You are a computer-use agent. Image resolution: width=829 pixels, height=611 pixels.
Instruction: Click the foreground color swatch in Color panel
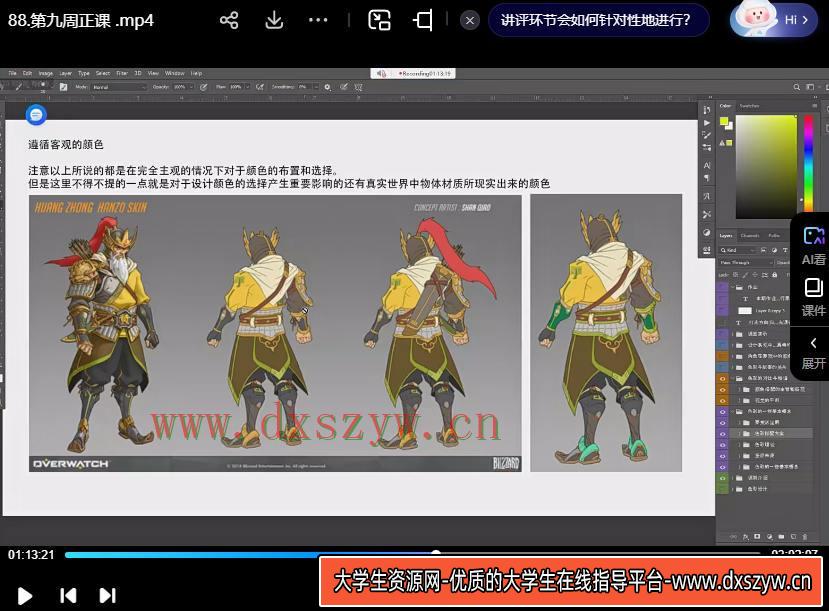(x=724, y=122)
